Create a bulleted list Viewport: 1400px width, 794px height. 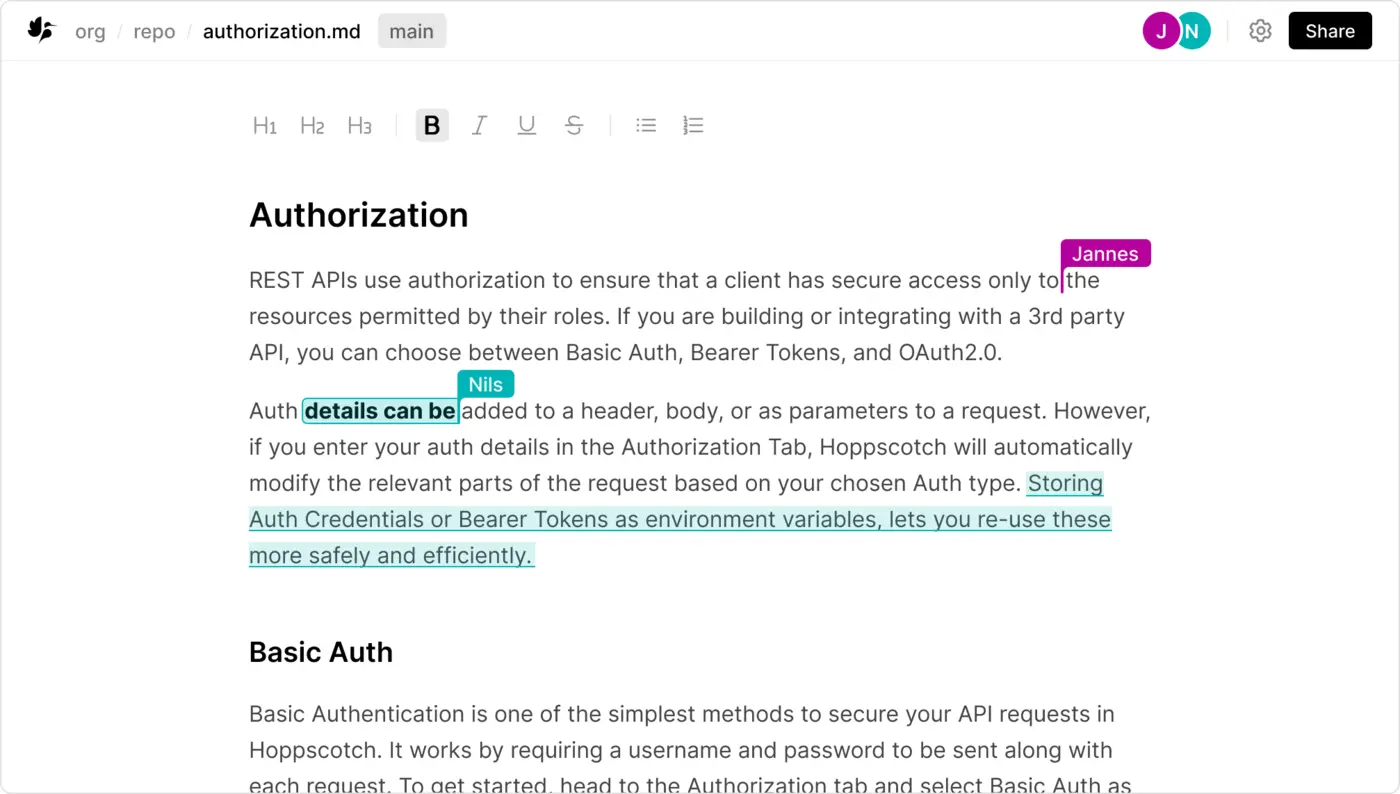click(x=646, y=125)
